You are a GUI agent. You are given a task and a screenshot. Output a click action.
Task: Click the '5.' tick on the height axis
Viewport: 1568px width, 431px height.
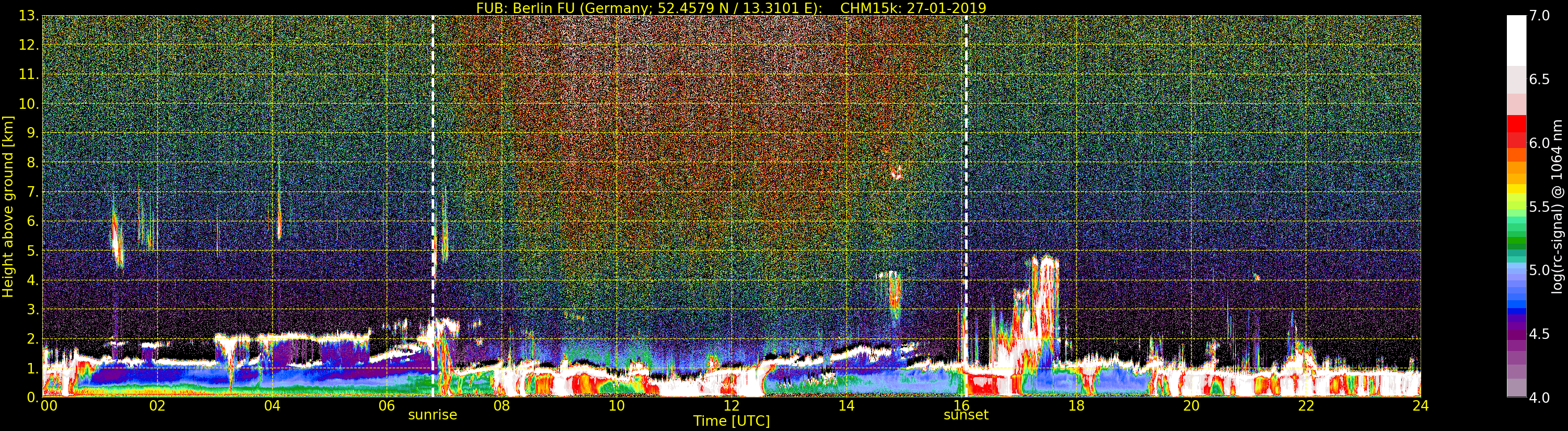coord(32,251)
